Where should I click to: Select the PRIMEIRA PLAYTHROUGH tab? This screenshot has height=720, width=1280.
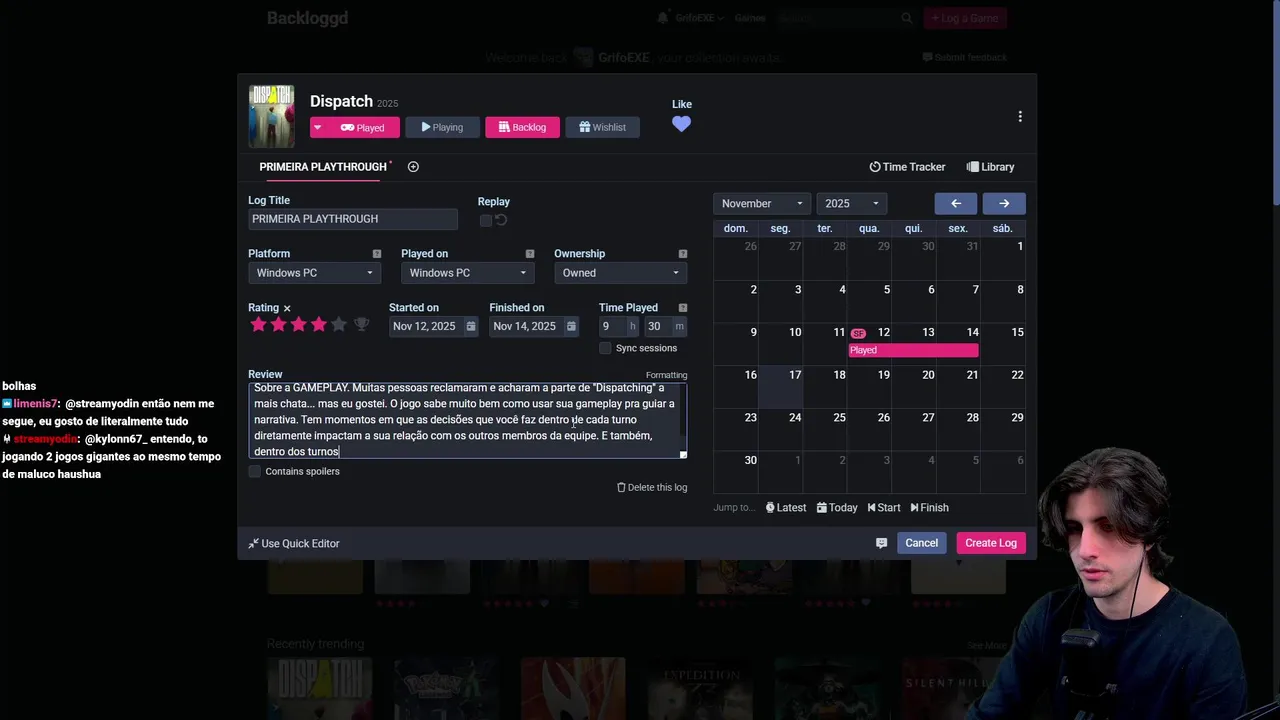(x=323, y=167)
